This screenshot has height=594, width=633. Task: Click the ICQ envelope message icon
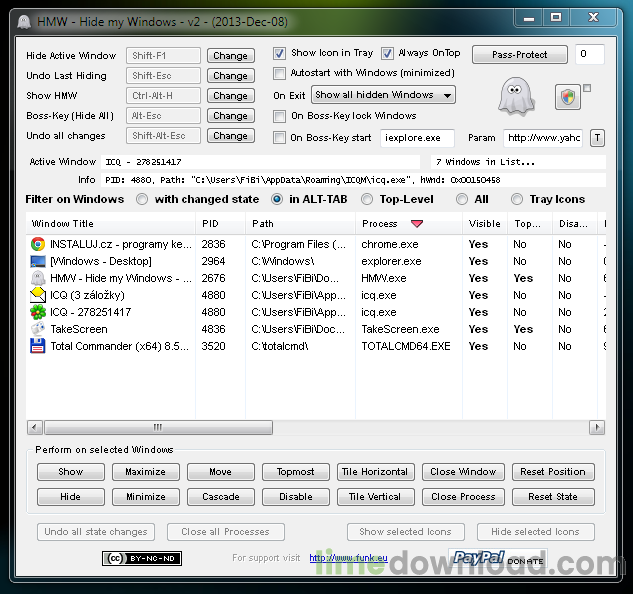point(38,295)
